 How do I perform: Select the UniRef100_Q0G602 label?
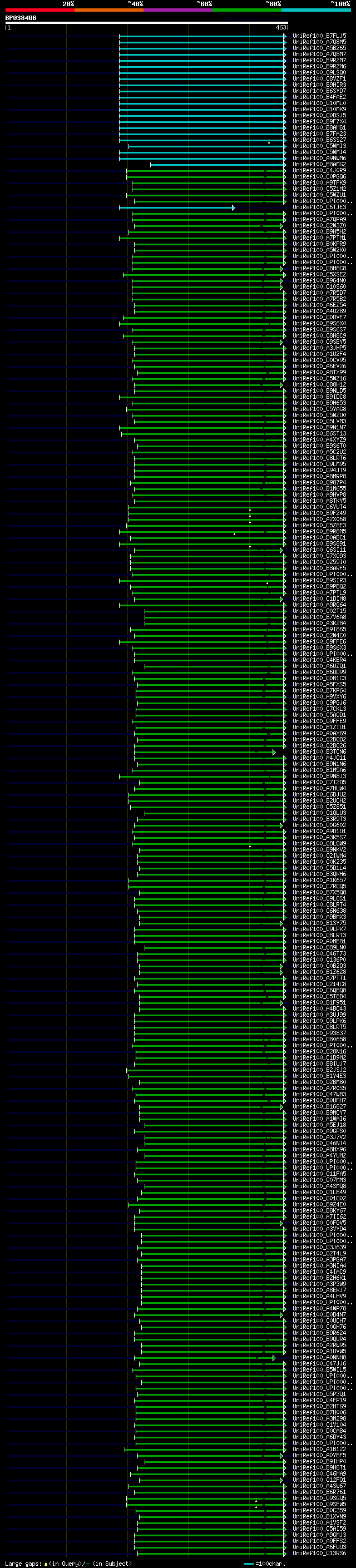pyautogui.click(x=319, y=825)
